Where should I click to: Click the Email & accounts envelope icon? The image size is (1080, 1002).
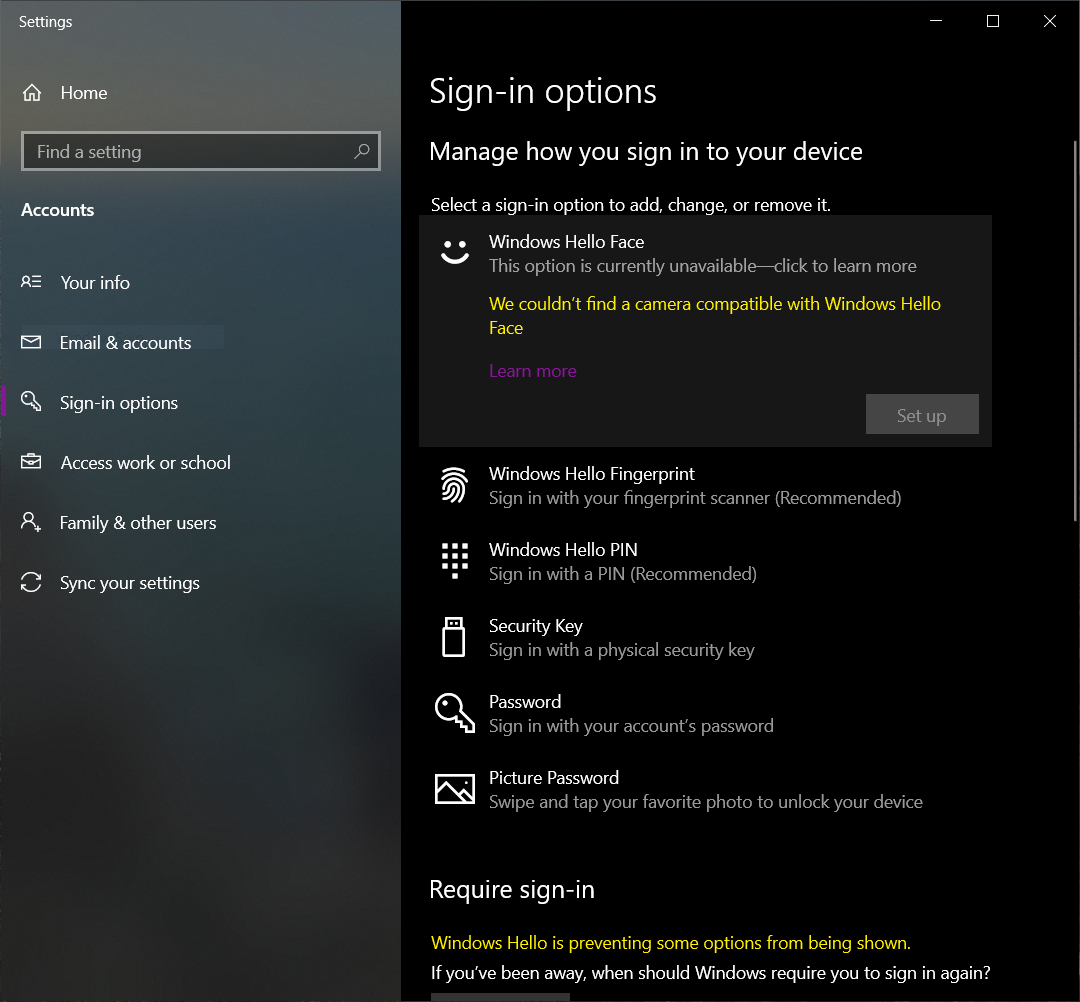31,342
